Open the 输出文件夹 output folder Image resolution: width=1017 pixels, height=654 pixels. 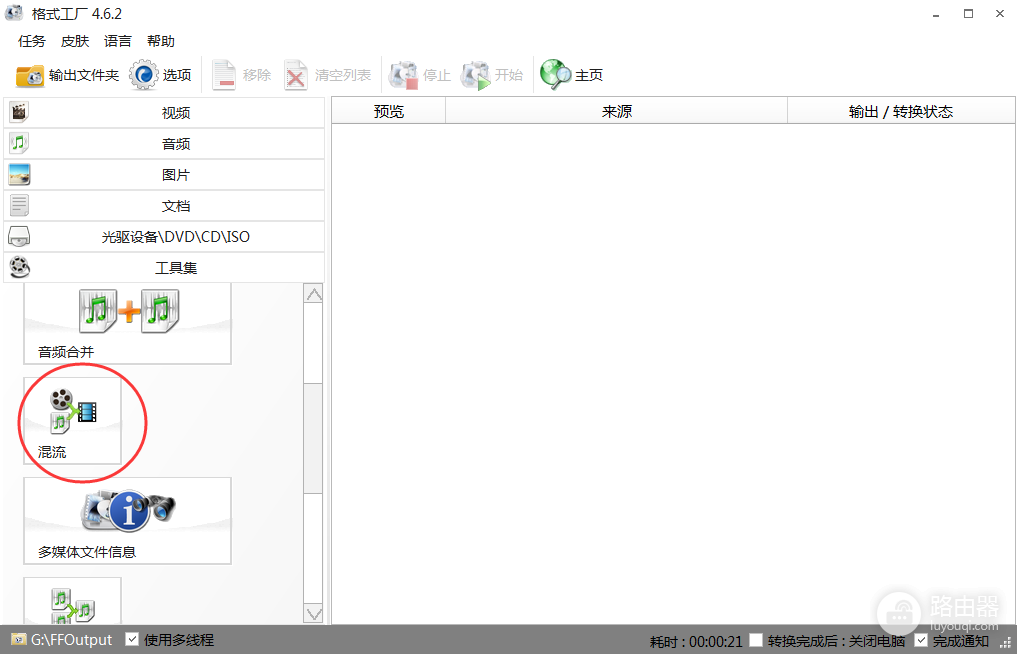pos(67,75)
